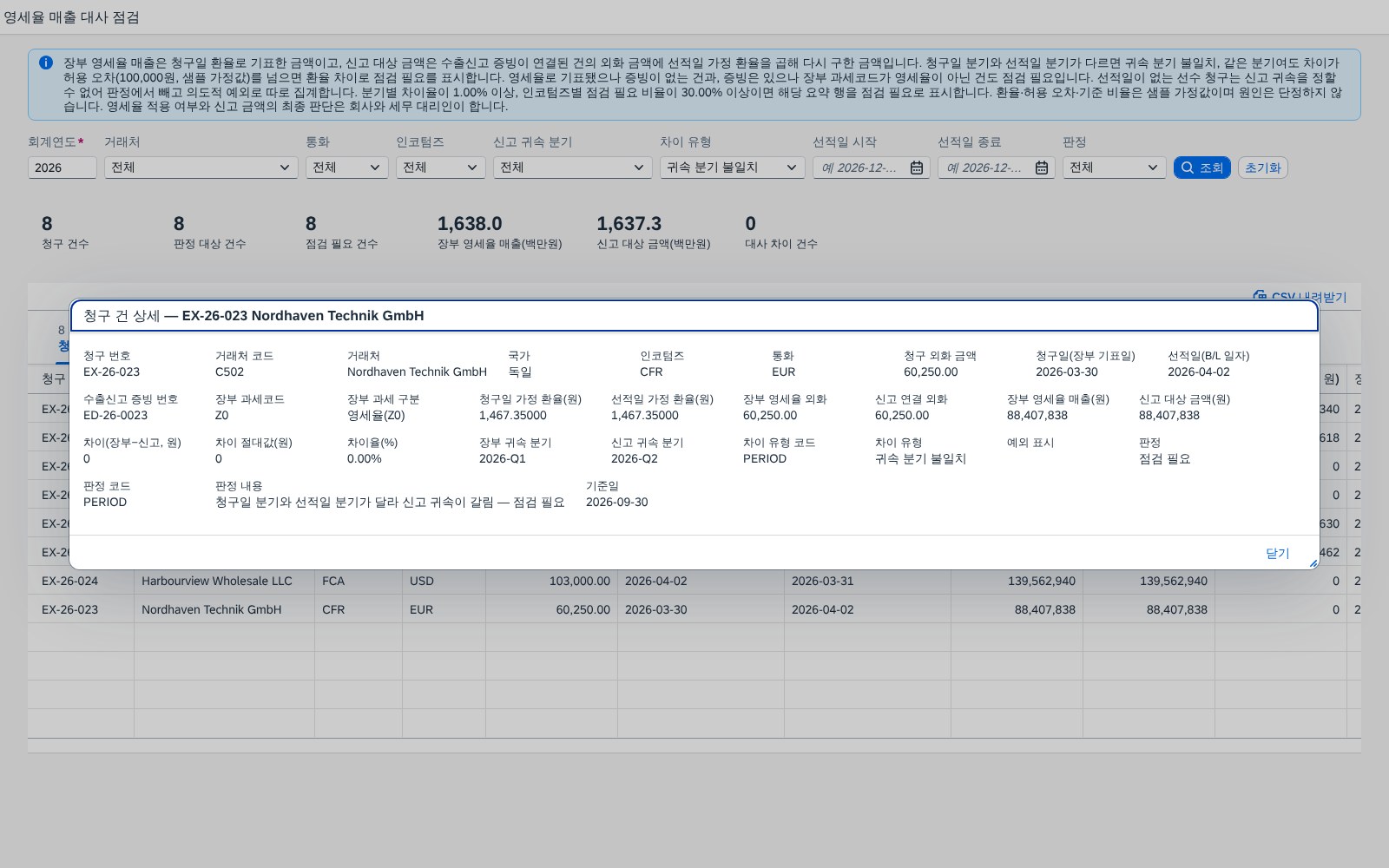Select the Harbourview Wholesale LLC table cell
This screenshot has width=1389, height=868.
(225, 581)
